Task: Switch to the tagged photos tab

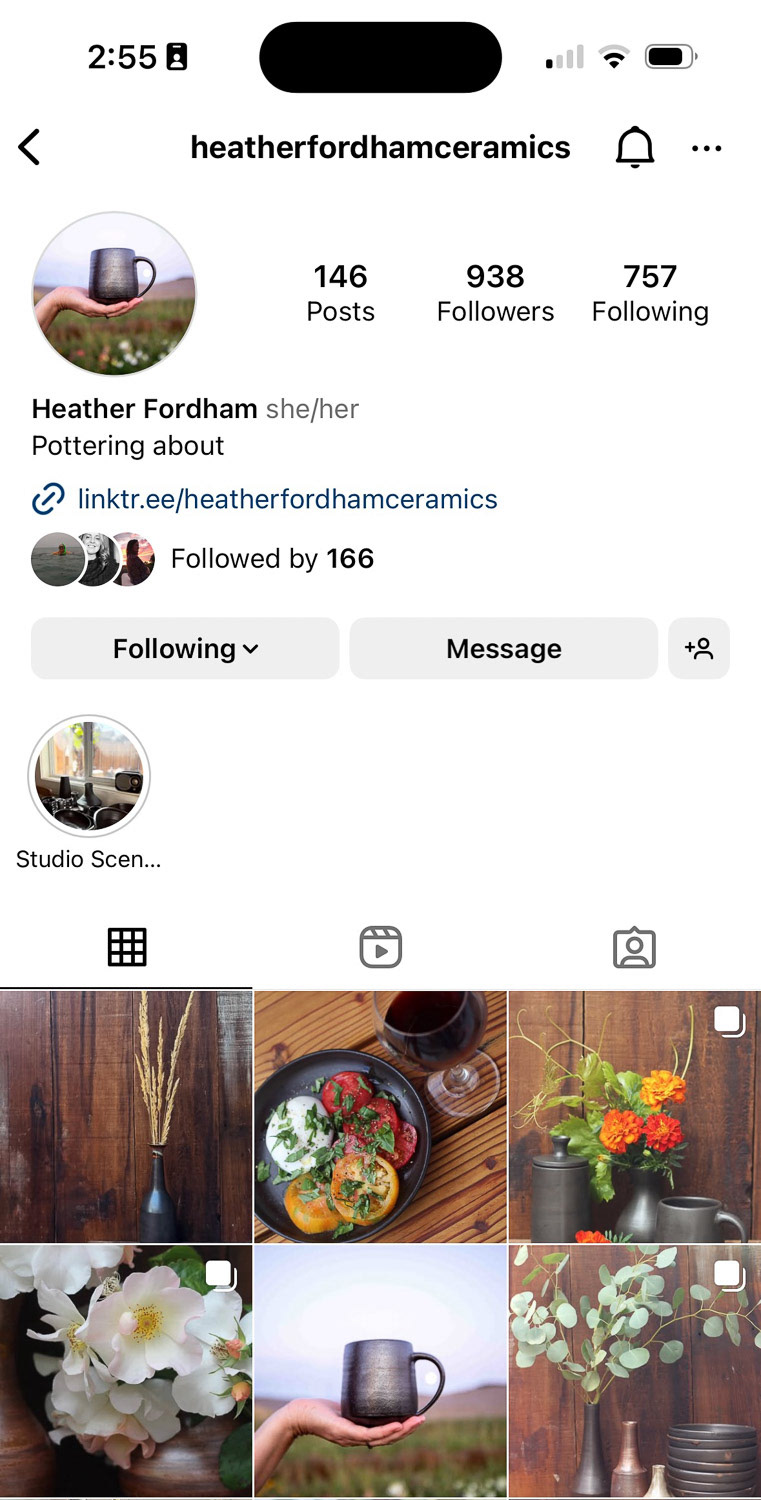Action: (634, 946)
